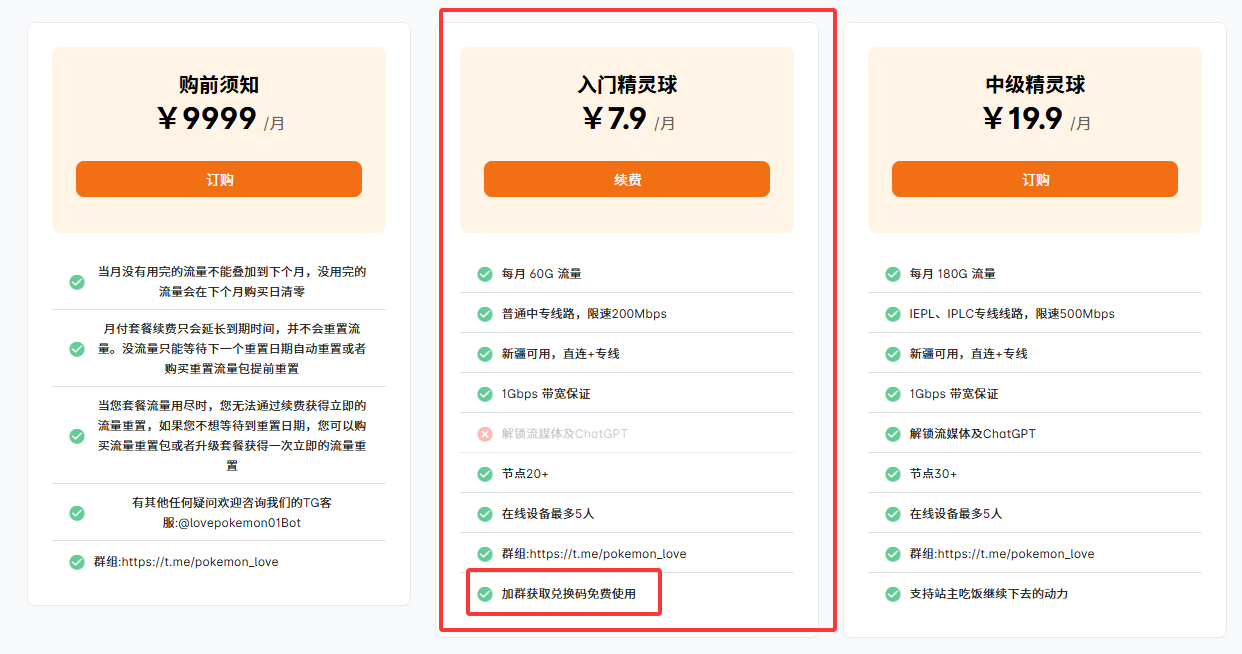The width and height of the screenshot is (1242, 654).
Task: Click the check icon beside 节点30+
Action: pyautogui.click(x=893, y=474)
